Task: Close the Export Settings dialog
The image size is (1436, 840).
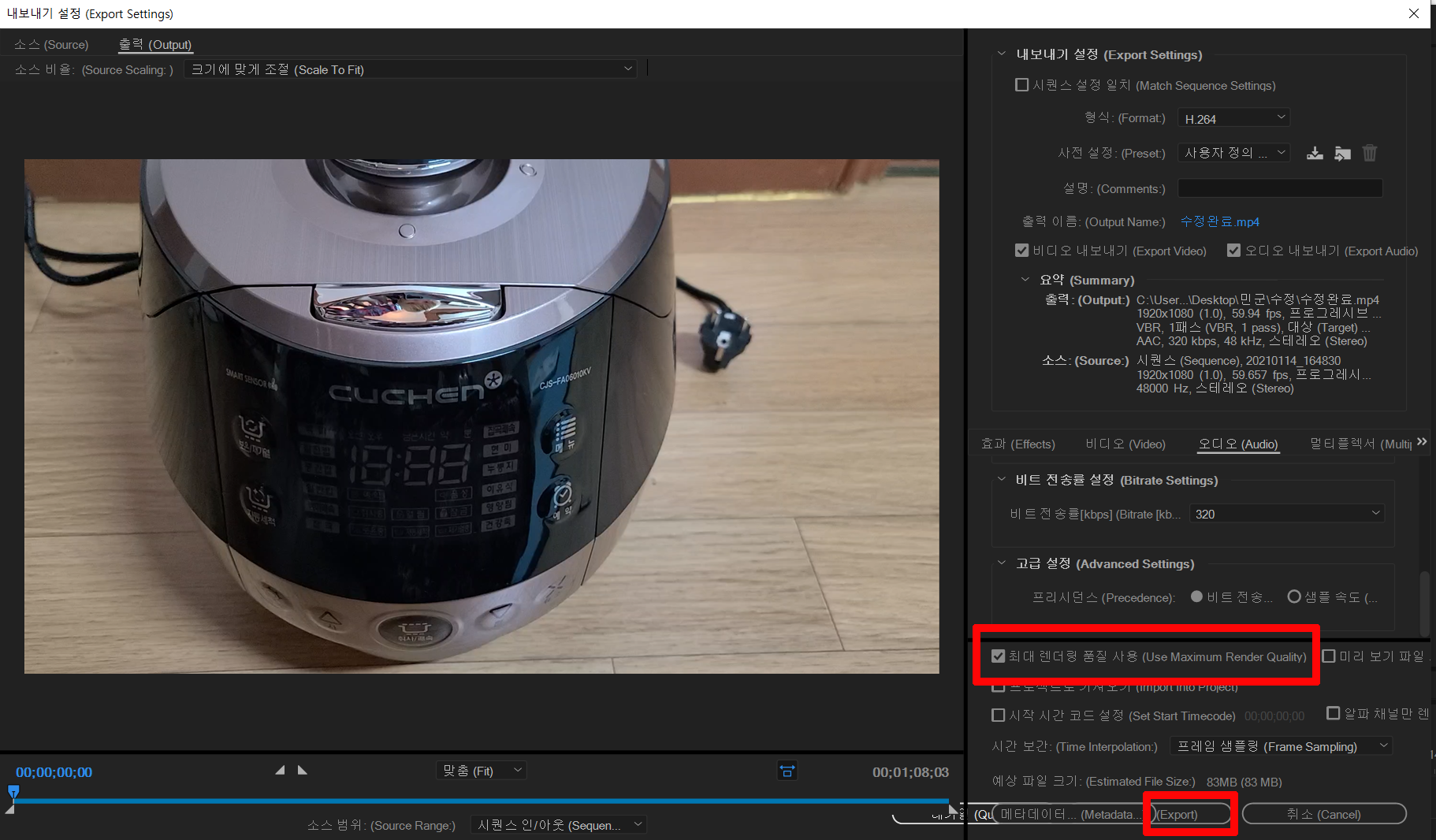Action: [1414, 13]
